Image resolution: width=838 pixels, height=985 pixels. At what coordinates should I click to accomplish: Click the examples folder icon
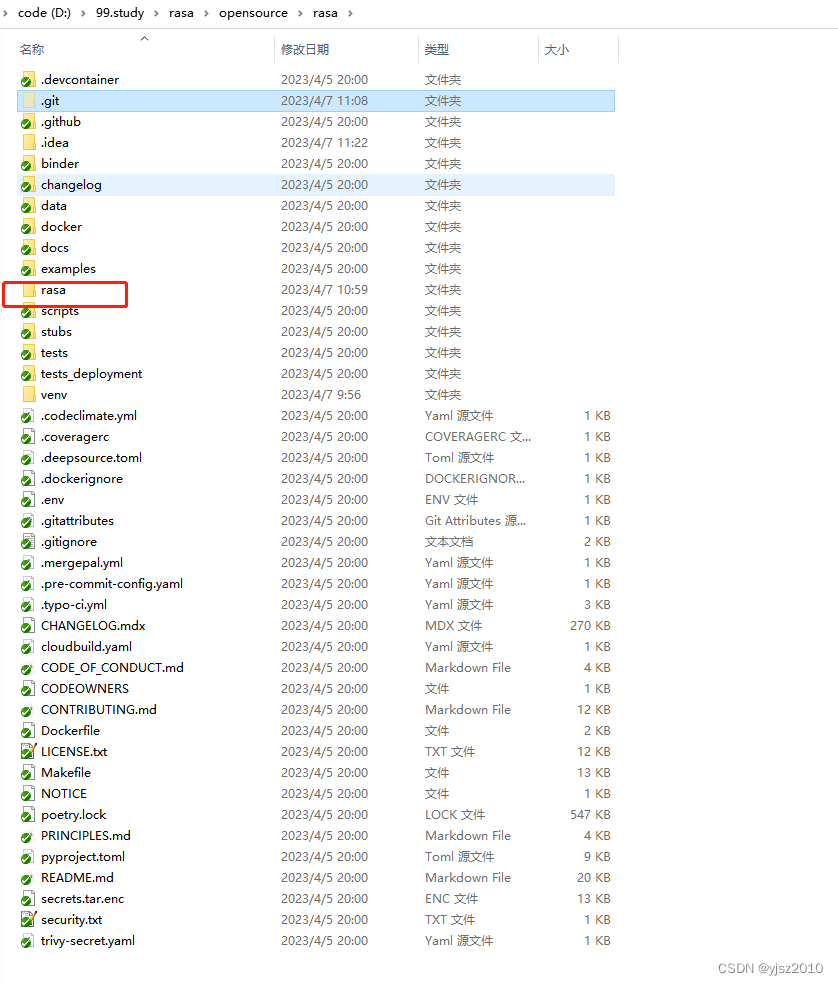(x=28, y=269)
